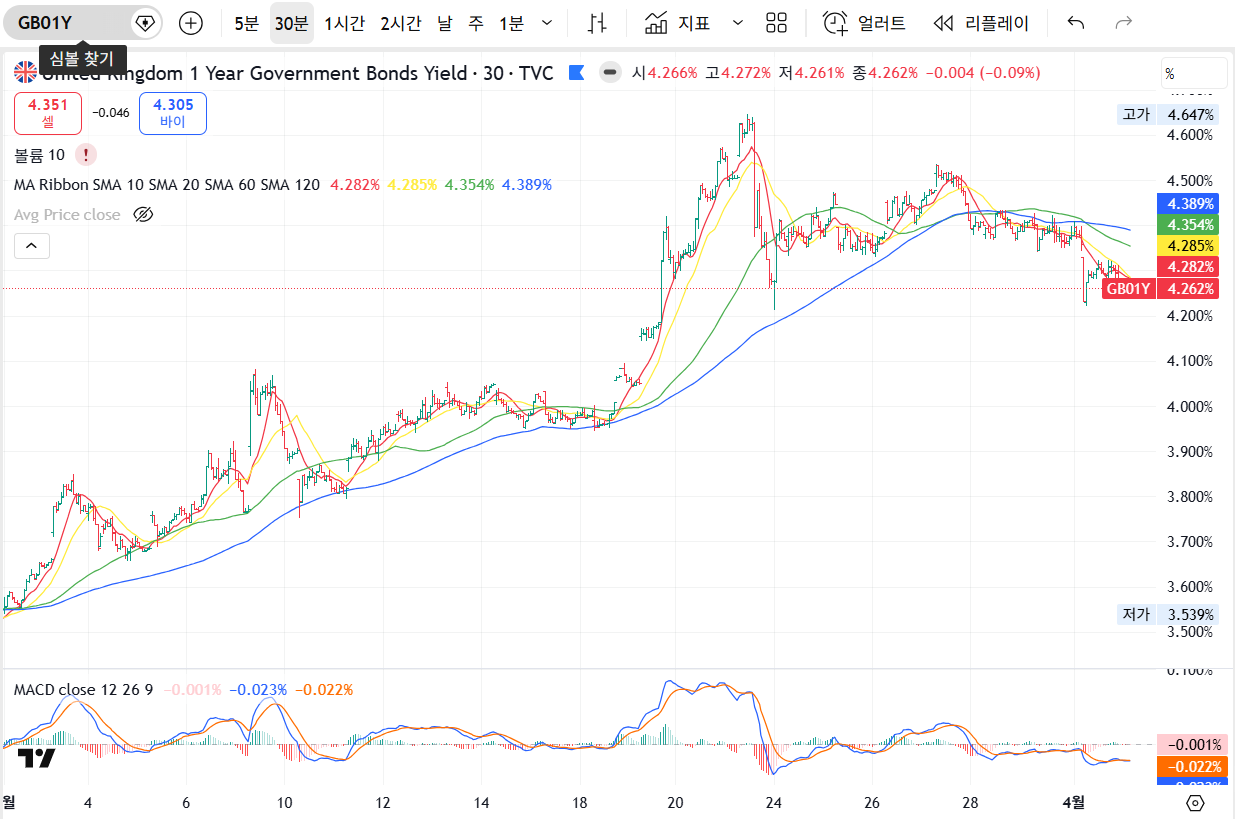The width and height of the screenshot is (1235, 819).
Task: Click the green 4.354% SMA price tag
Action: coord(1187,224)
